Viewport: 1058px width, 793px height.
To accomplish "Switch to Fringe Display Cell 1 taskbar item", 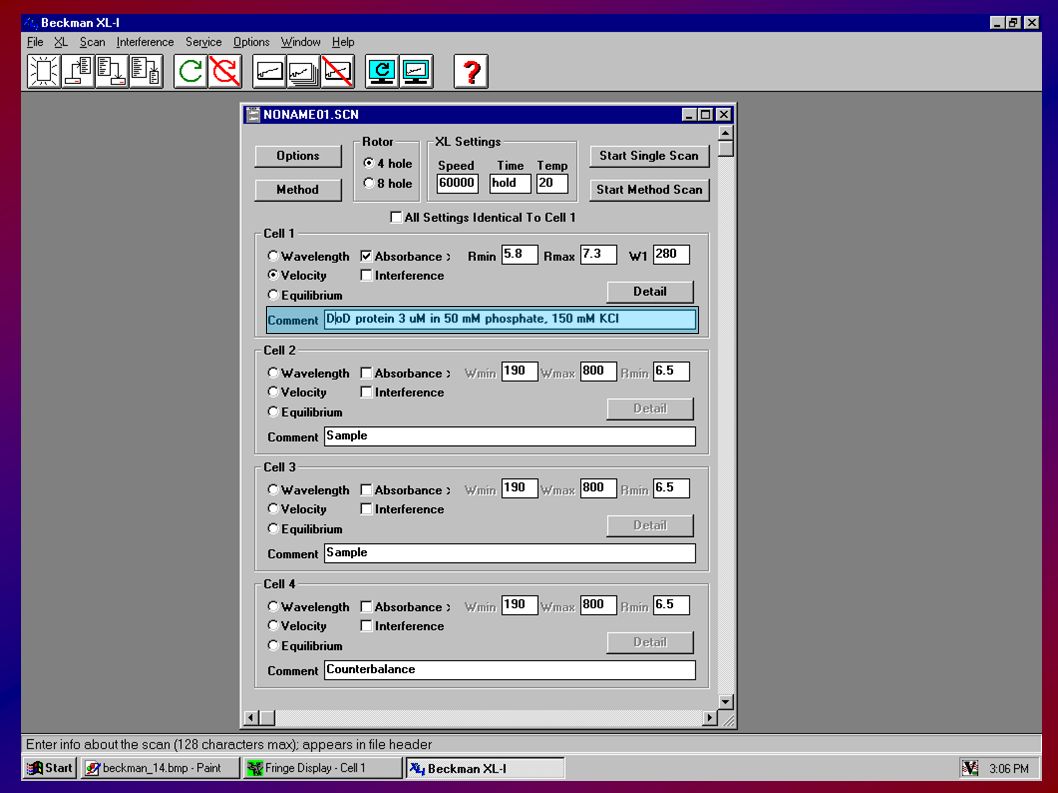I will [322, 768].
